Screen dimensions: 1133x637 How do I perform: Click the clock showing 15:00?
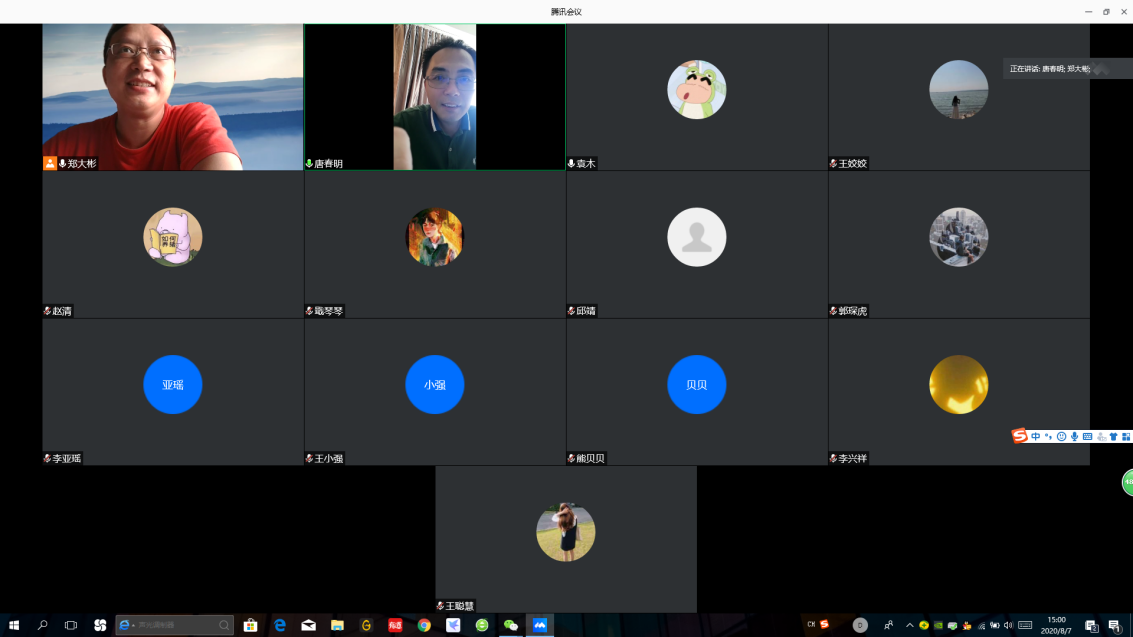[1056, 625]
